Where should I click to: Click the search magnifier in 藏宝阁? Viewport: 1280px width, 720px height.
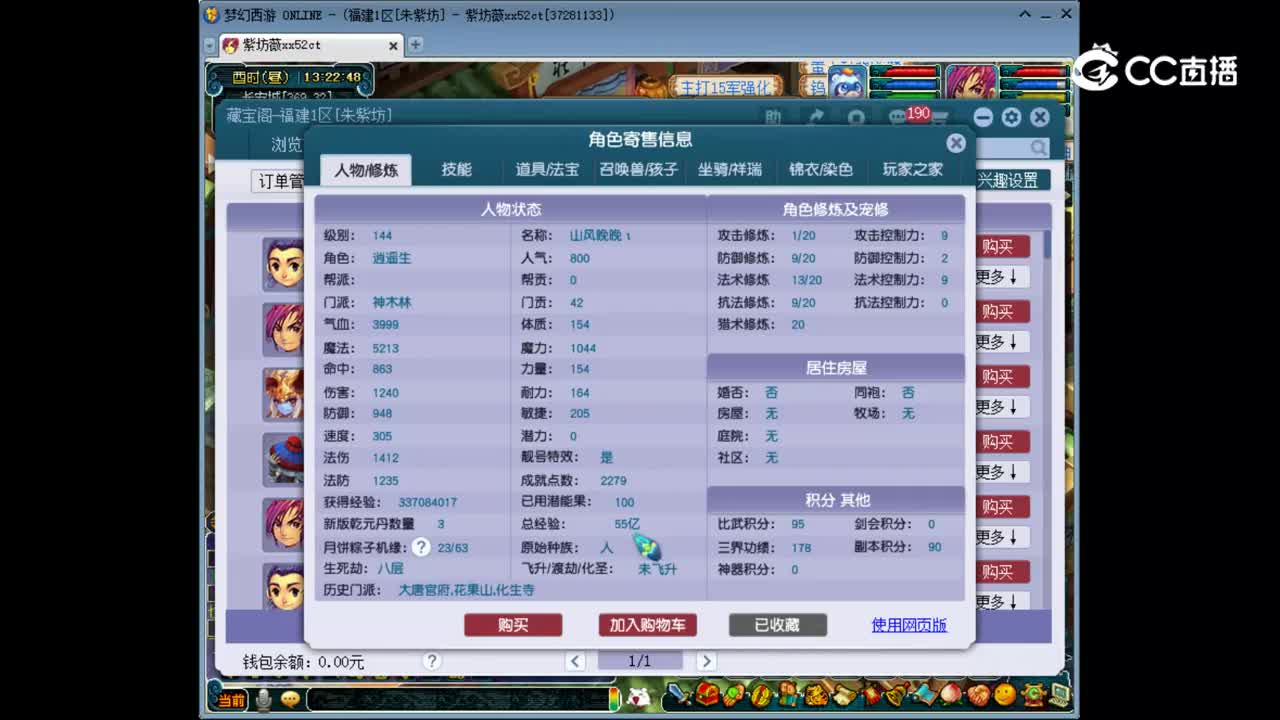pos(1039,148)
